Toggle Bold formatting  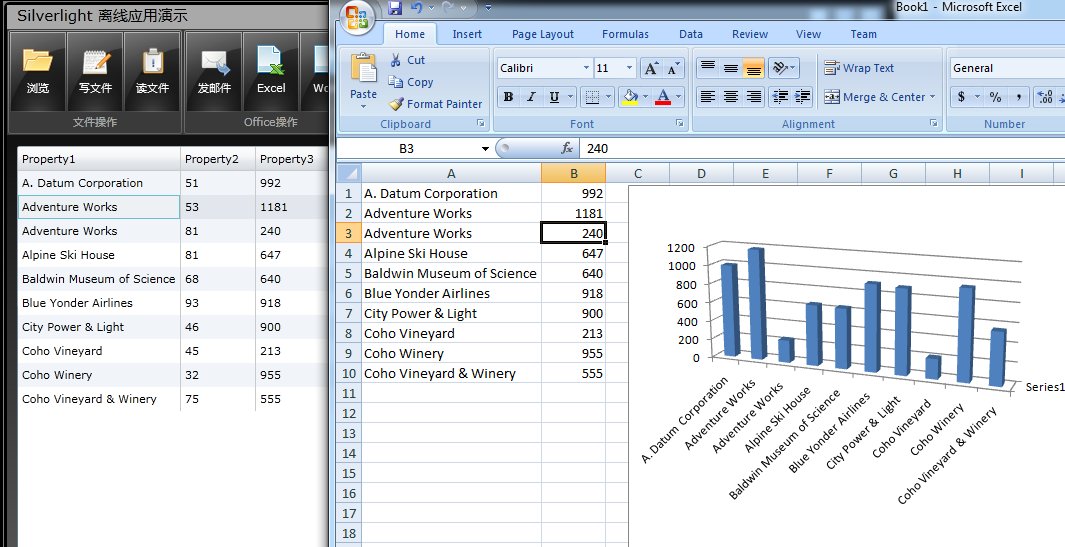tap(508, 97)
